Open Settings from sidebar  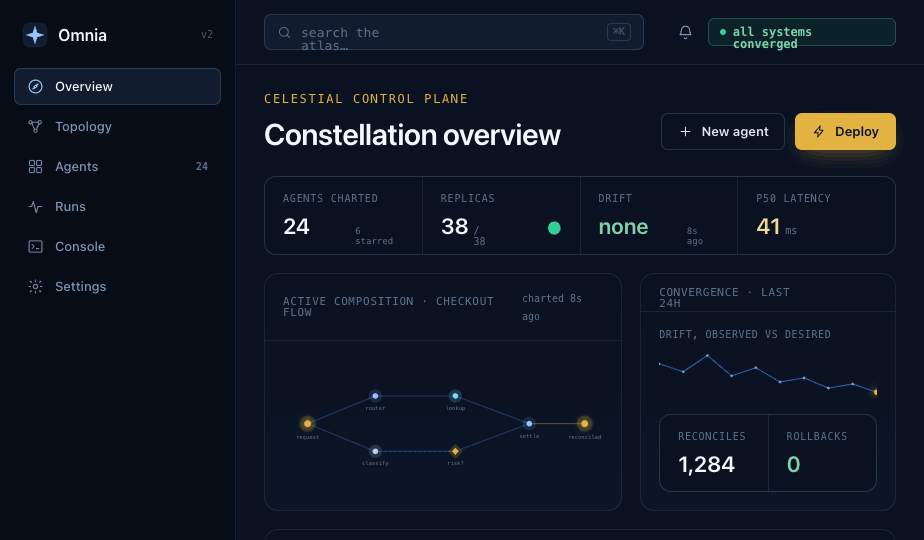click(117, 287)
